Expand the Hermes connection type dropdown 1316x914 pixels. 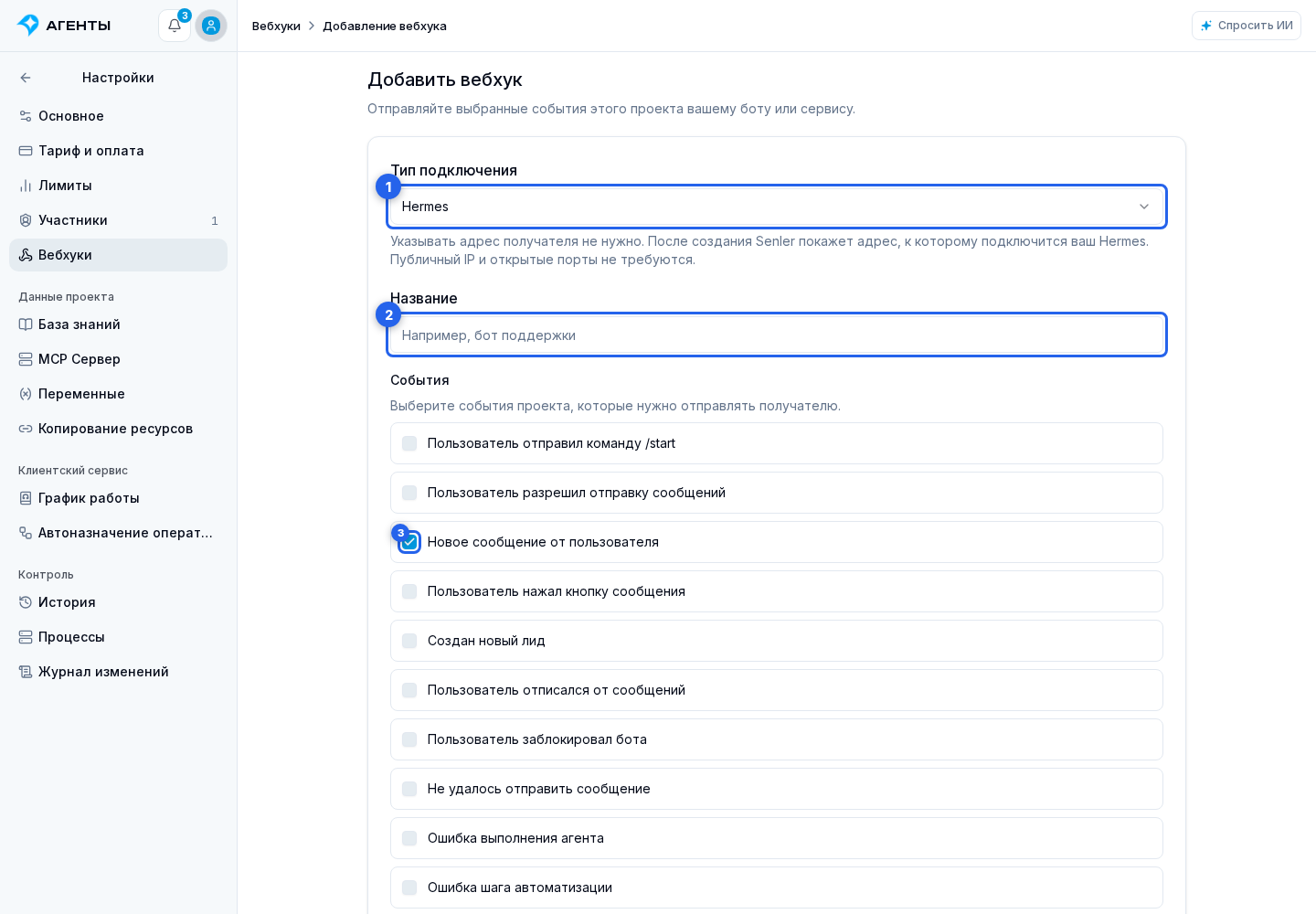click(x=777, y=207)
